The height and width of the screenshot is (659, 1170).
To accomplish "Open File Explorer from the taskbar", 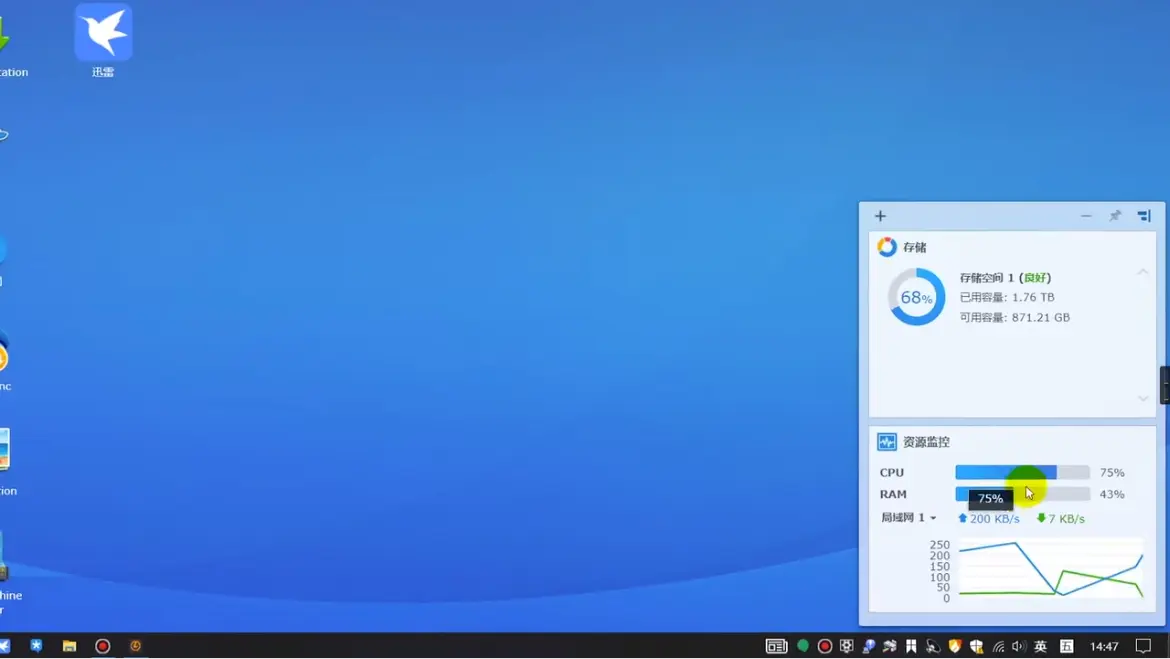I will pyautogui.click(x=69, y=646).
